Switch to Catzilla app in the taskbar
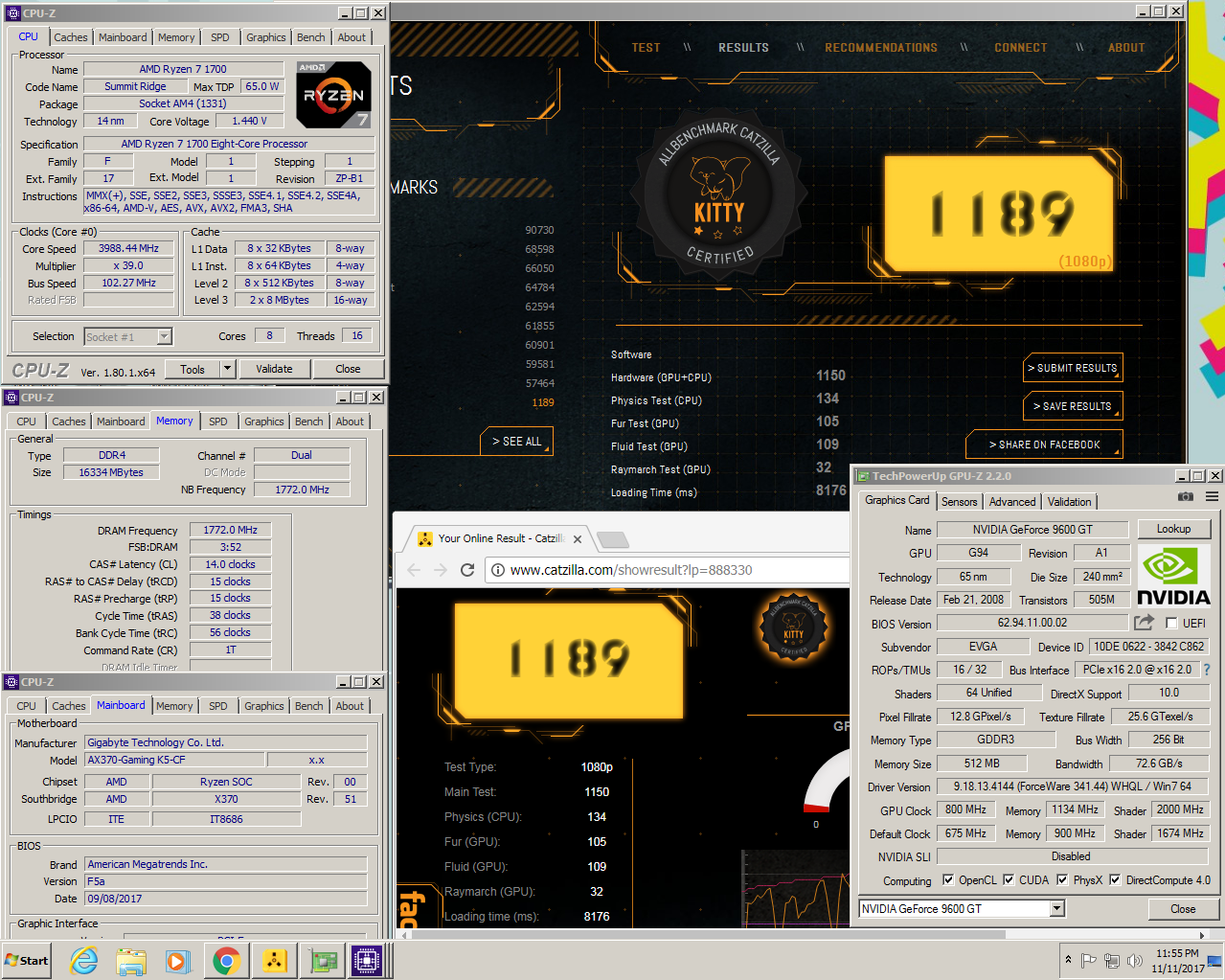The height and width of the screenshot is (980, 1225). (274, 960)
